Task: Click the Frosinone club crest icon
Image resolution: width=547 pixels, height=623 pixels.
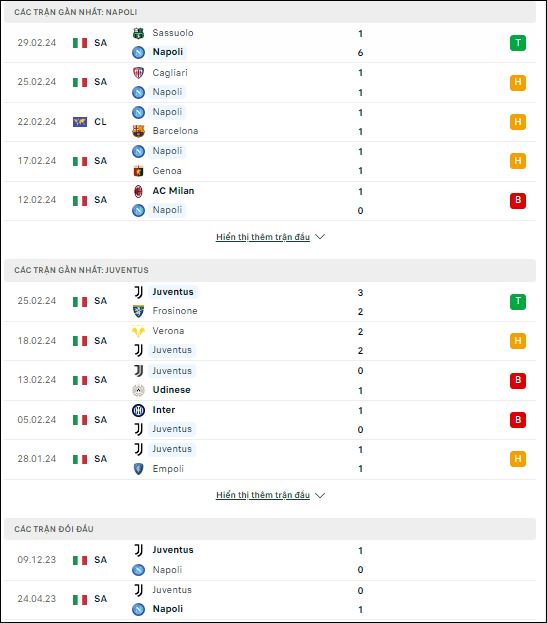Action: (138, 311)
